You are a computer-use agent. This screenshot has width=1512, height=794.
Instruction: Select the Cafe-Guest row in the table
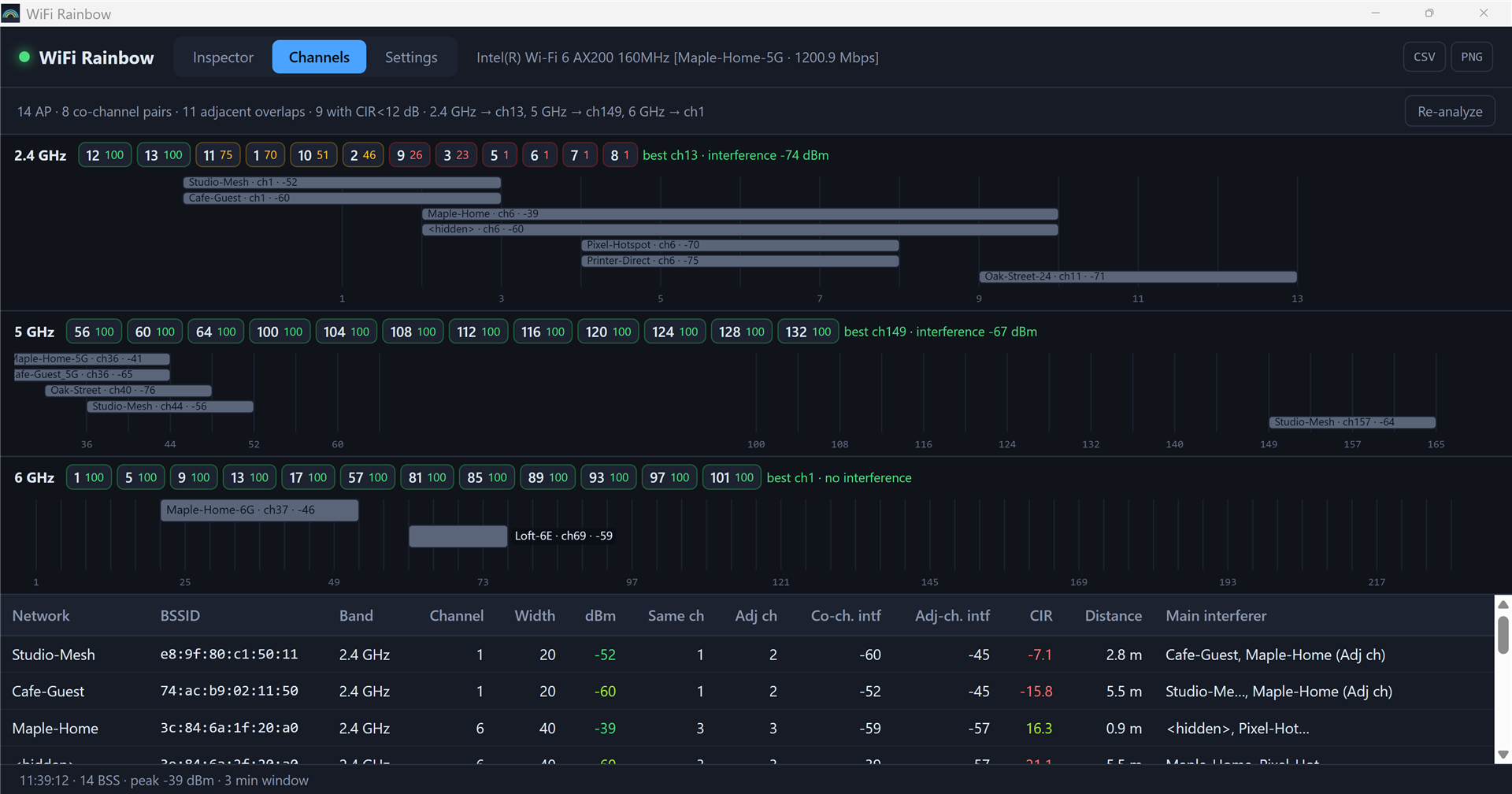pyautogui.click(x=747, y=691)
